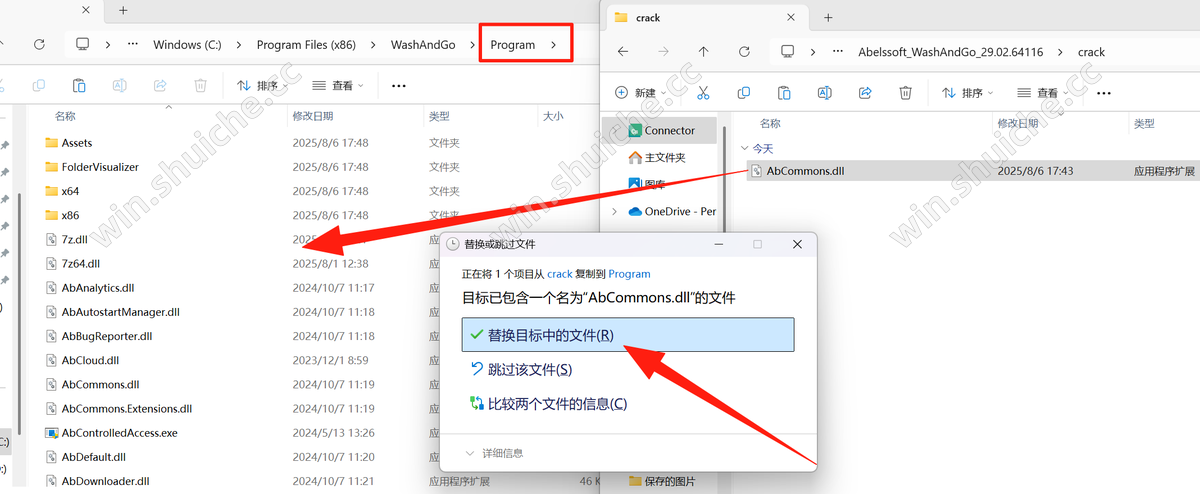Compare info for both files option
1200x494 pixels.
point(548,404)
